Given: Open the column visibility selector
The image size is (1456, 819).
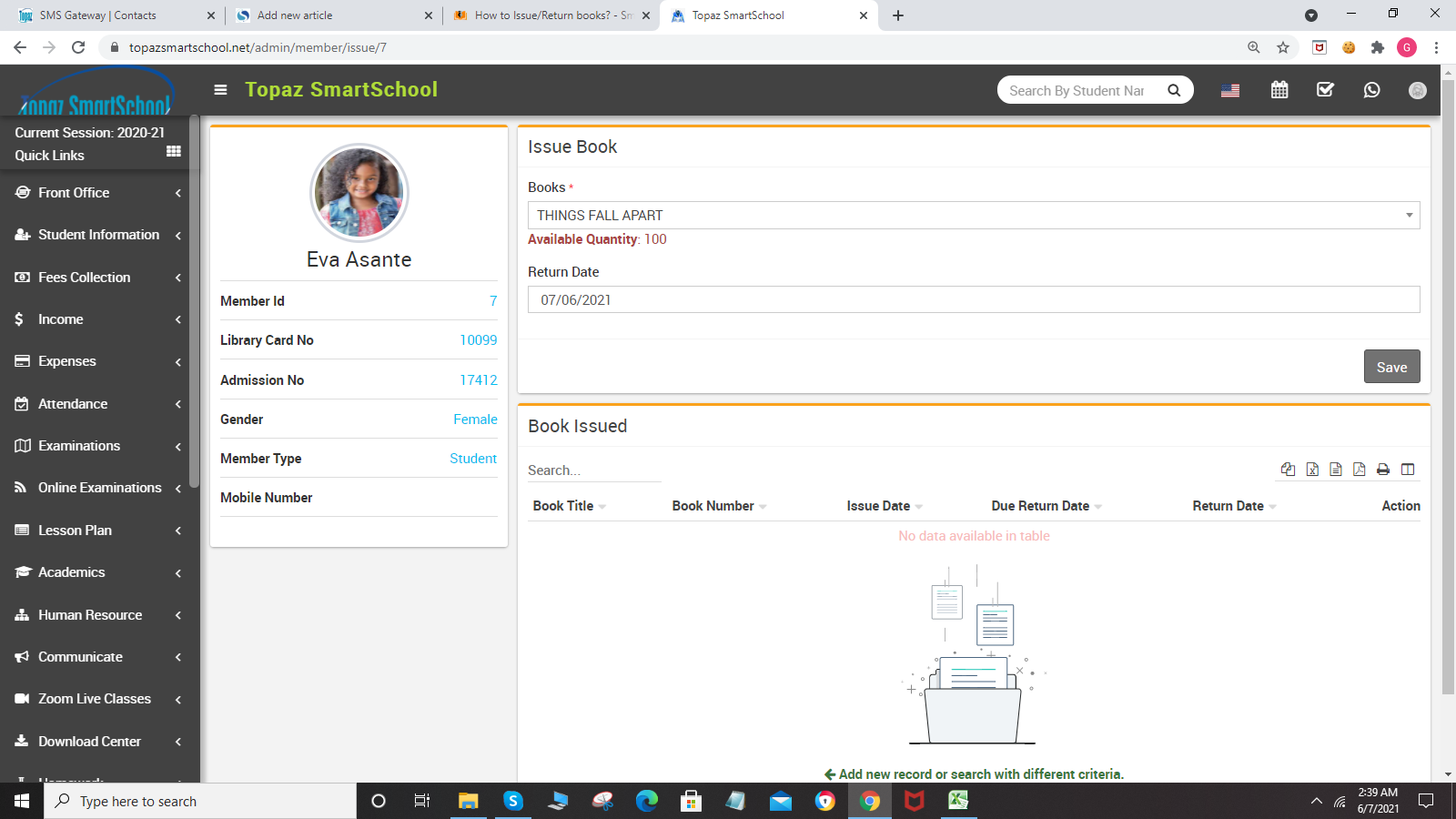Looking at the screenshot, I should coord(1408,470).
